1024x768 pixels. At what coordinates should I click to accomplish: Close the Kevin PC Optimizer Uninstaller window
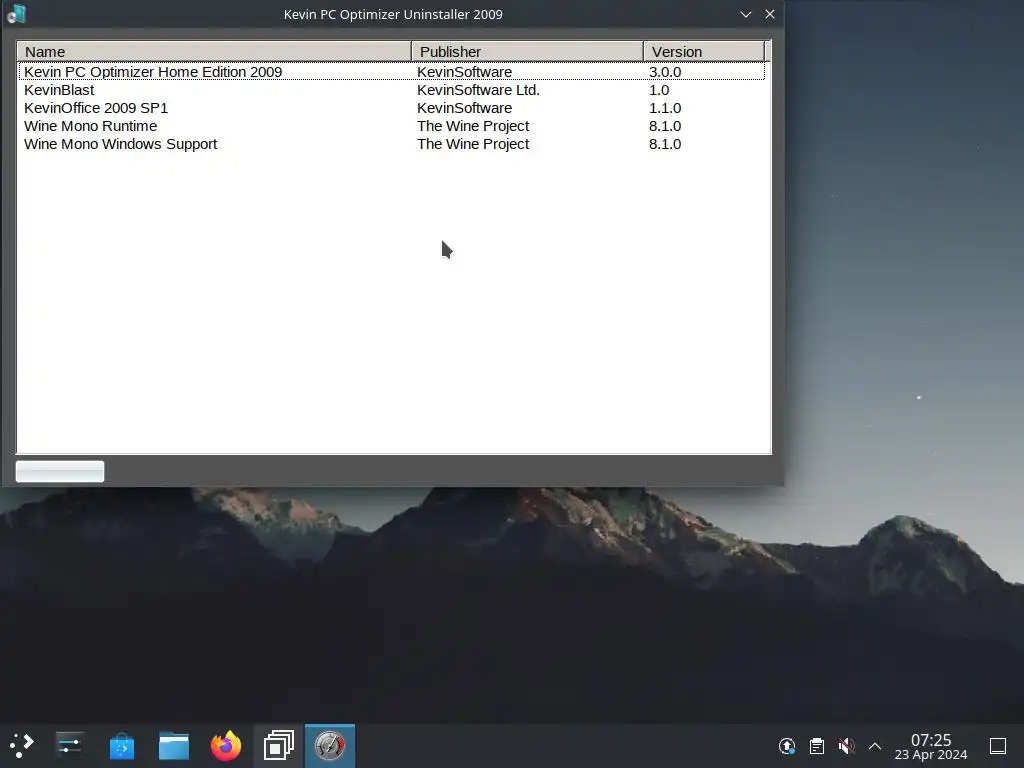pyautogui.click(x=770, y=14)
